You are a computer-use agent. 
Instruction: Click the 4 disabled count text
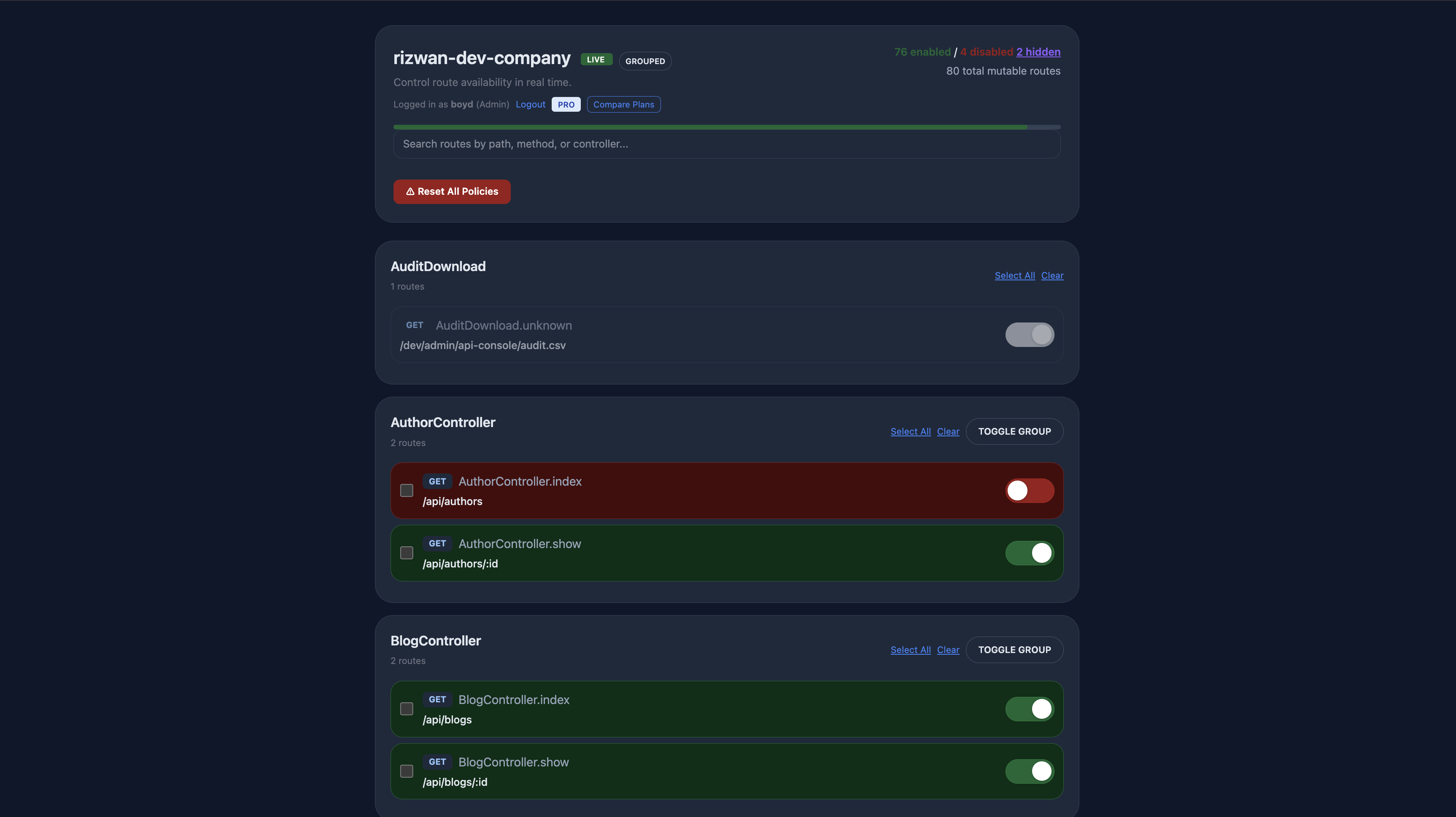click(x=986, y=52)
